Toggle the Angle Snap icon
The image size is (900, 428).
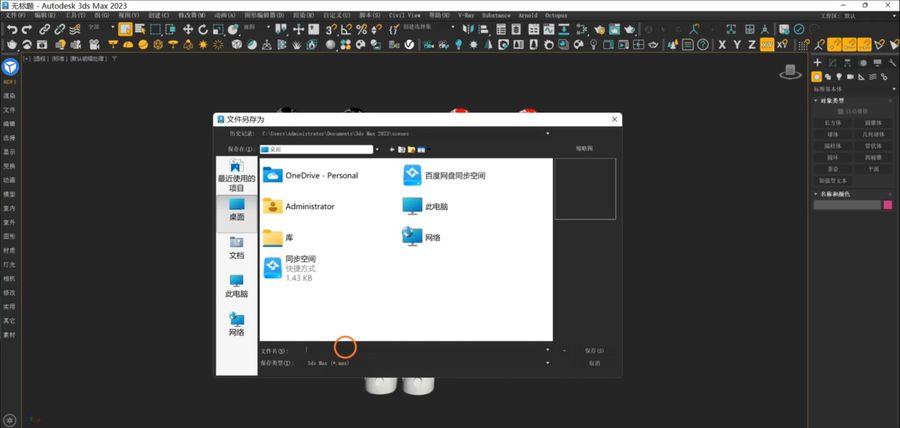coord(346,29)
